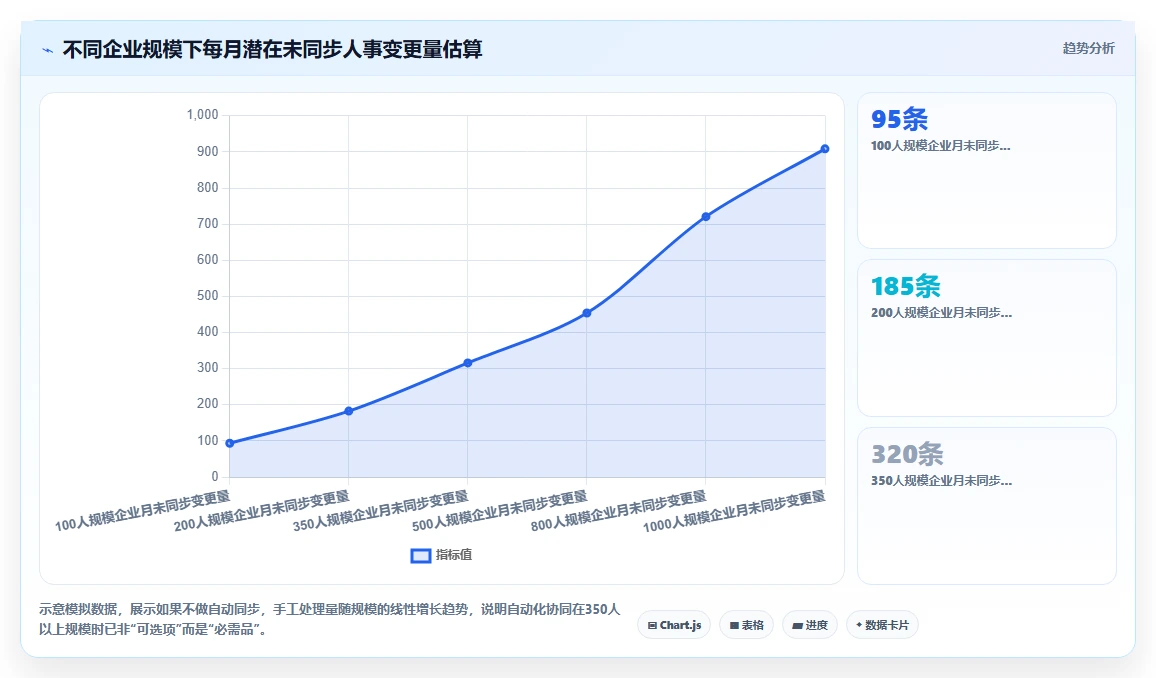Click the 指标值 legend text
The height and width of the screenshot is (678, 1156).
click(x=453, y=555)
